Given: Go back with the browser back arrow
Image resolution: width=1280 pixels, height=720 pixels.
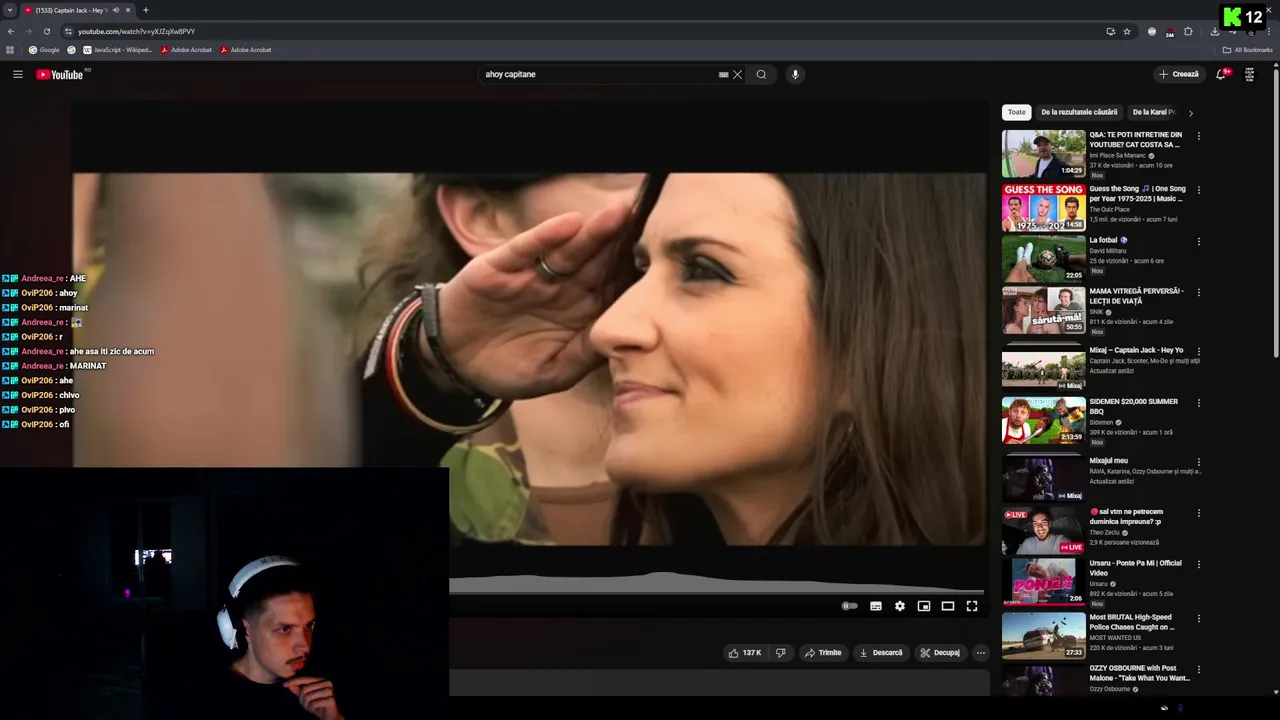Looking at the screenshot, I should point(11,31).
